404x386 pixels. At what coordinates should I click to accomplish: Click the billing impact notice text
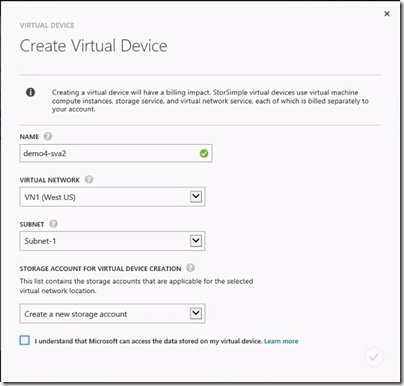click(x=210, y=101)
